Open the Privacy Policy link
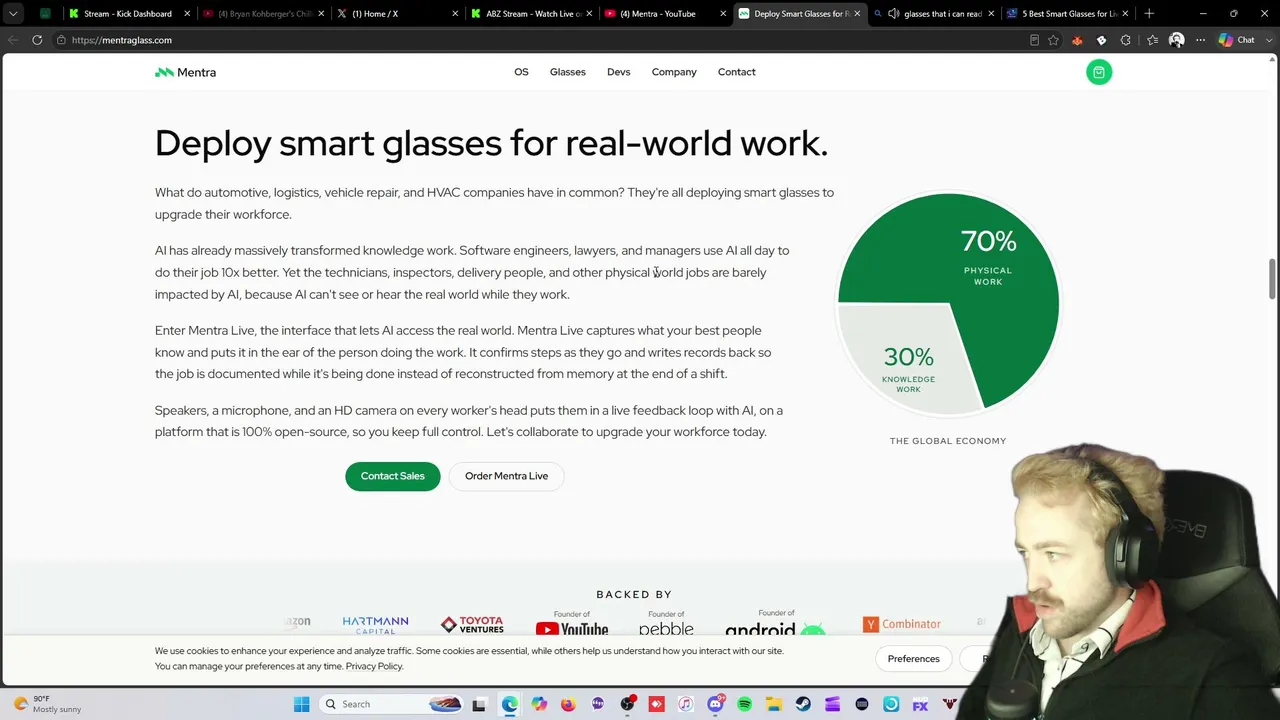The width and height of the screenshot is (1280, 720). click(374, 666)
